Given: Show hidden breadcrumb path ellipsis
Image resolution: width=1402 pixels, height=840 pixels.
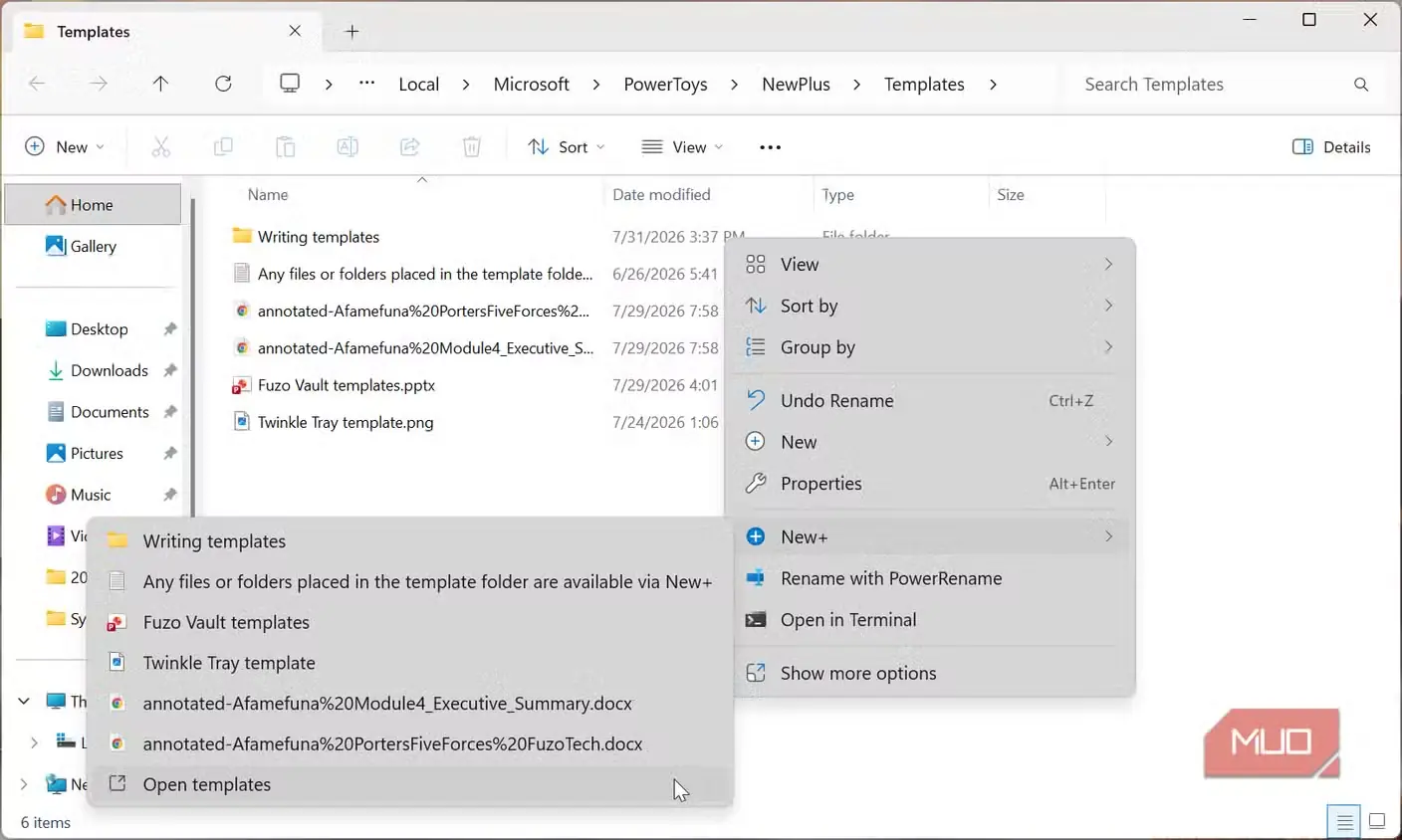Looking at the screenshot, I should [367, 84].
